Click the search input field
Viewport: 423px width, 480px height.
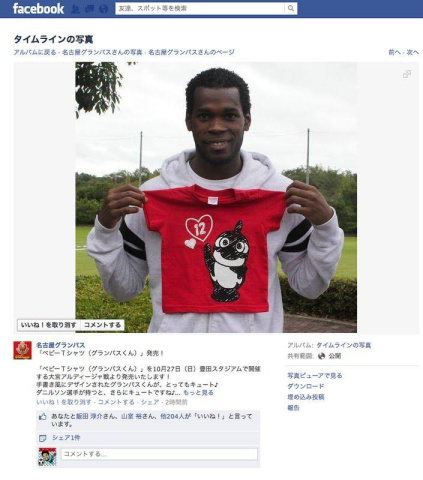pos(200,8)
